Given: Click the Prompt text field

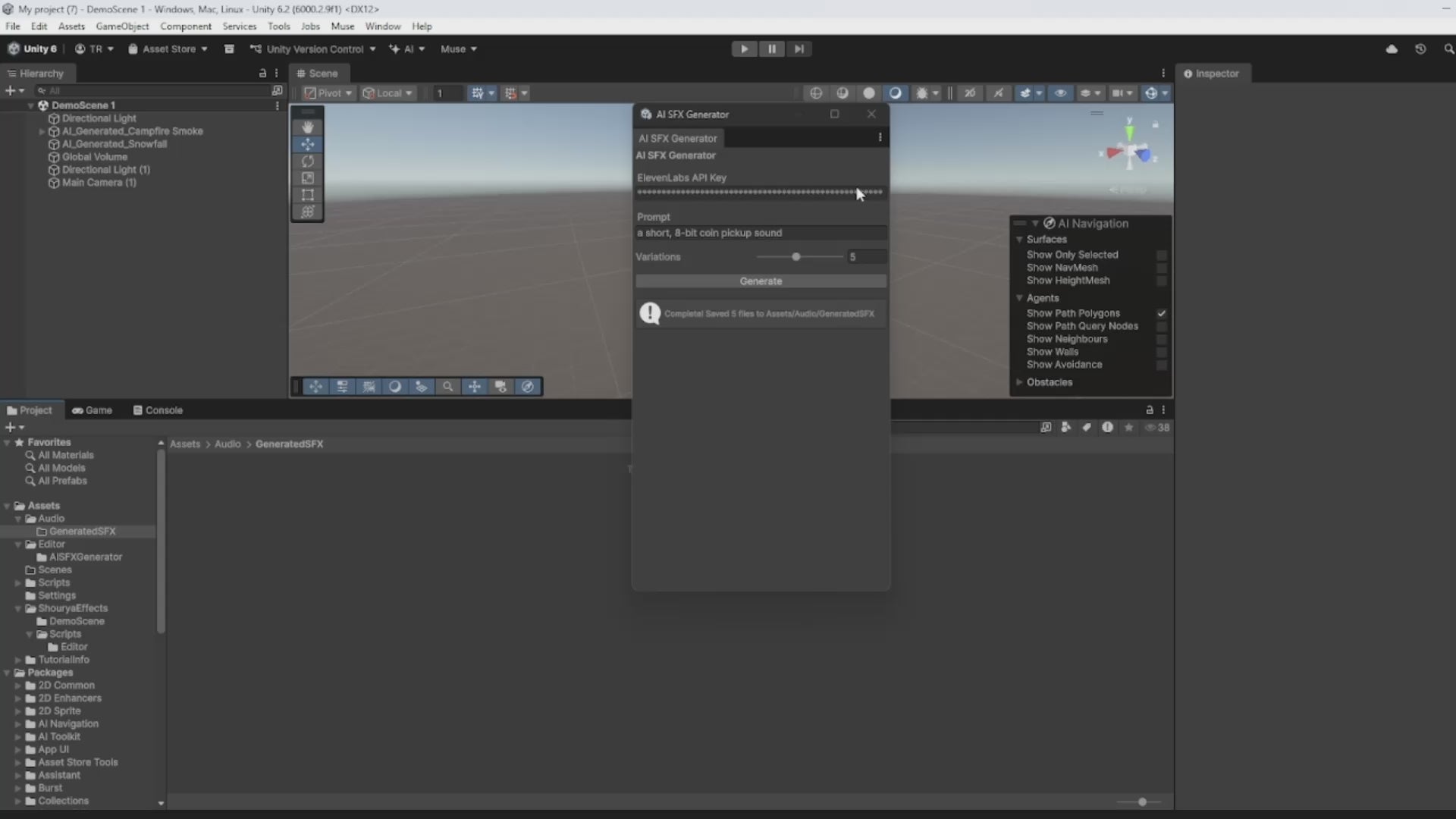Looking at the screenshot, I should [x=761, y=233].
